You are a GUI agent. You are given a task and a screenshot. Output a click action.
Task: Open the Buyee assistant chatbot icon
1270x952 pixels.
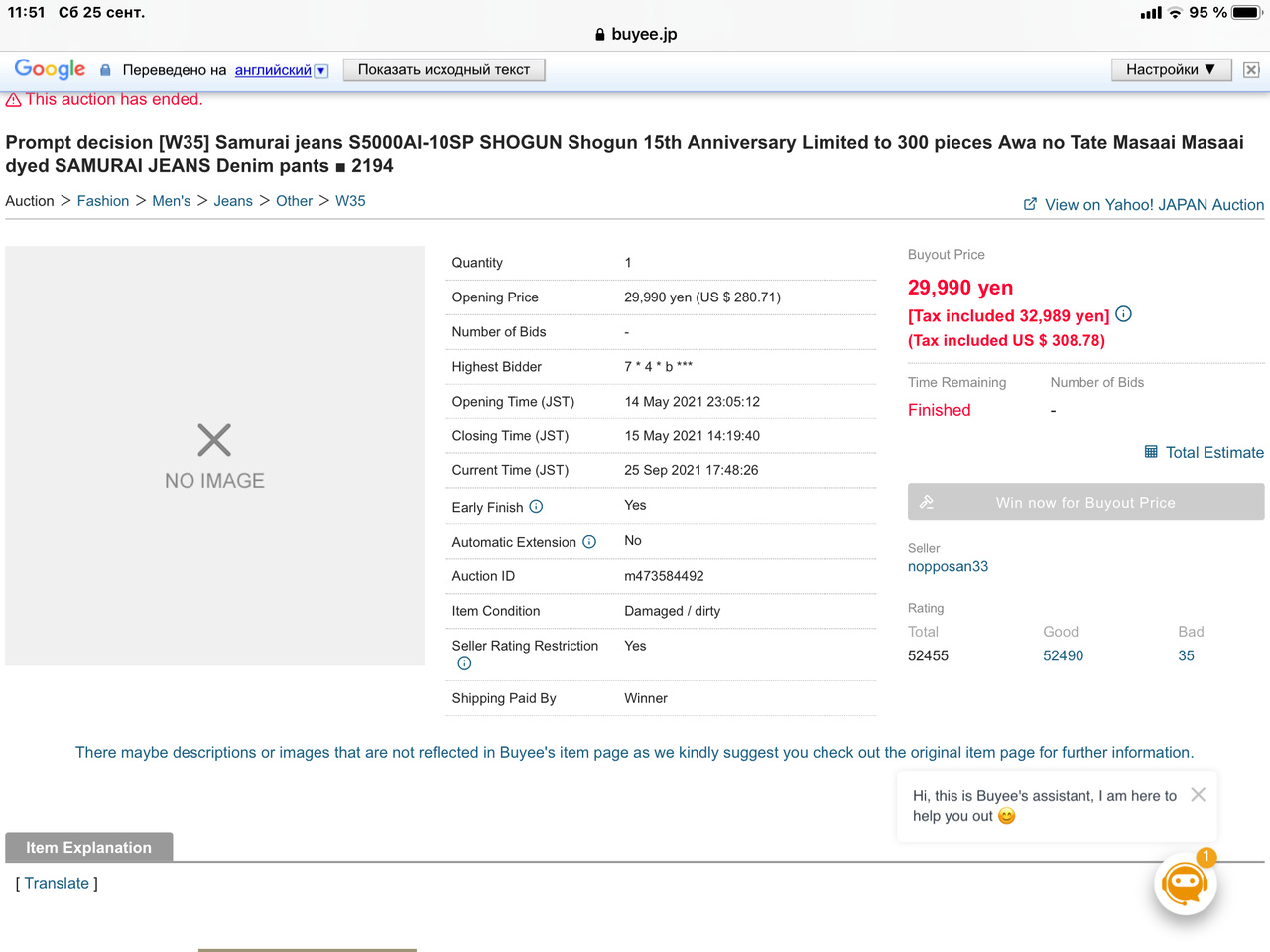pyautogui.click(x=1185, y=884)
